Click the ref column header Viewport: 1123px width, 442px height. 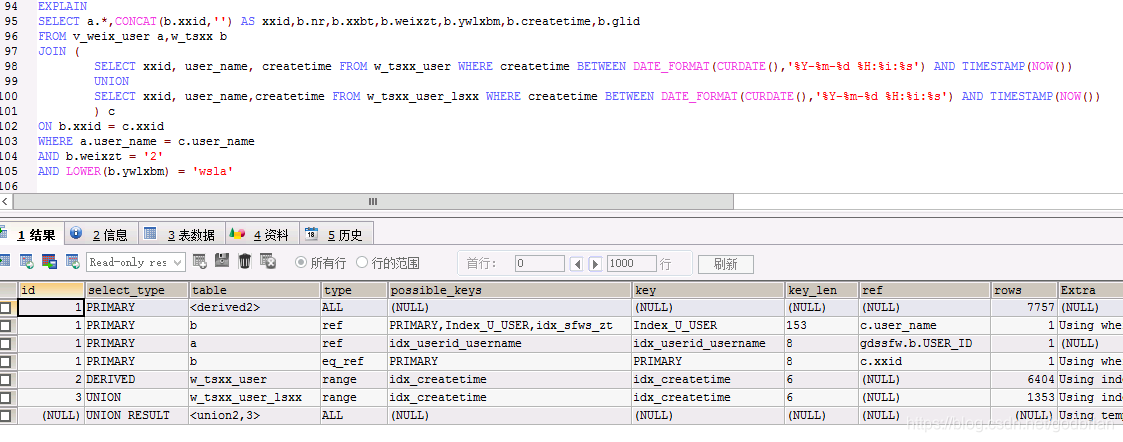[x=925, y=290]
